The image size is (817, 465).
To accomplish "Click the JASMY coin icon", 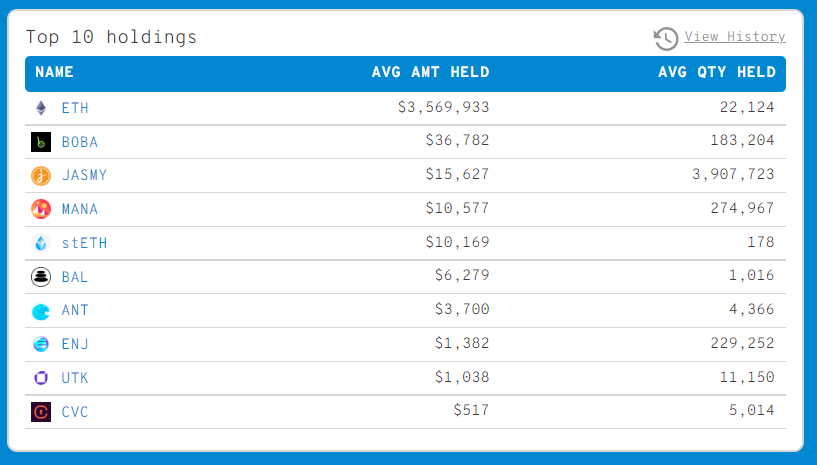I will coord(41,176).
